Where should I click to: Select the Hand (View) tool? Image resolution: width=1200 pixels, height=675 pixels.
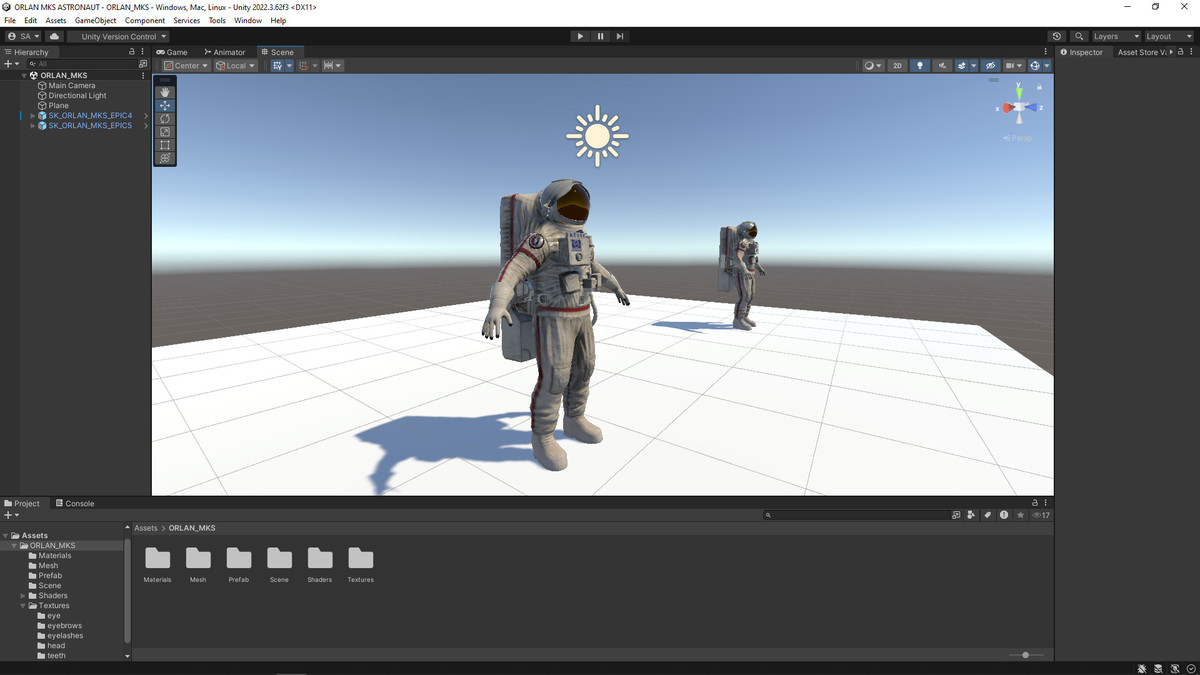165,92
